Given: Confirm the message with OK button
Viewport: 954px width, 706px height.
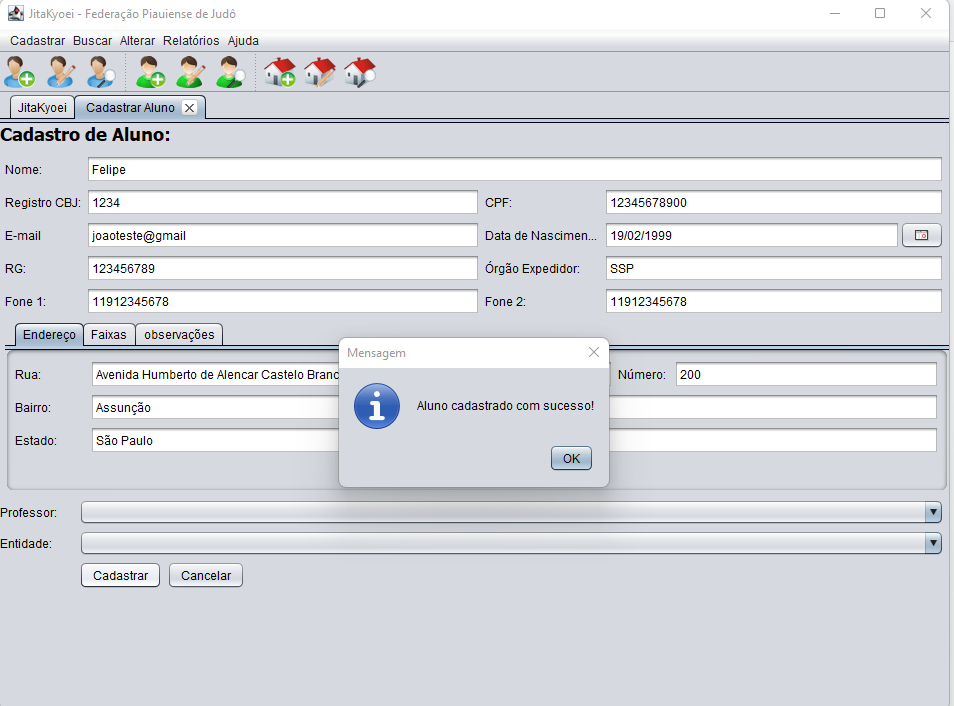Looking at the screenshot, I should 571,458.
